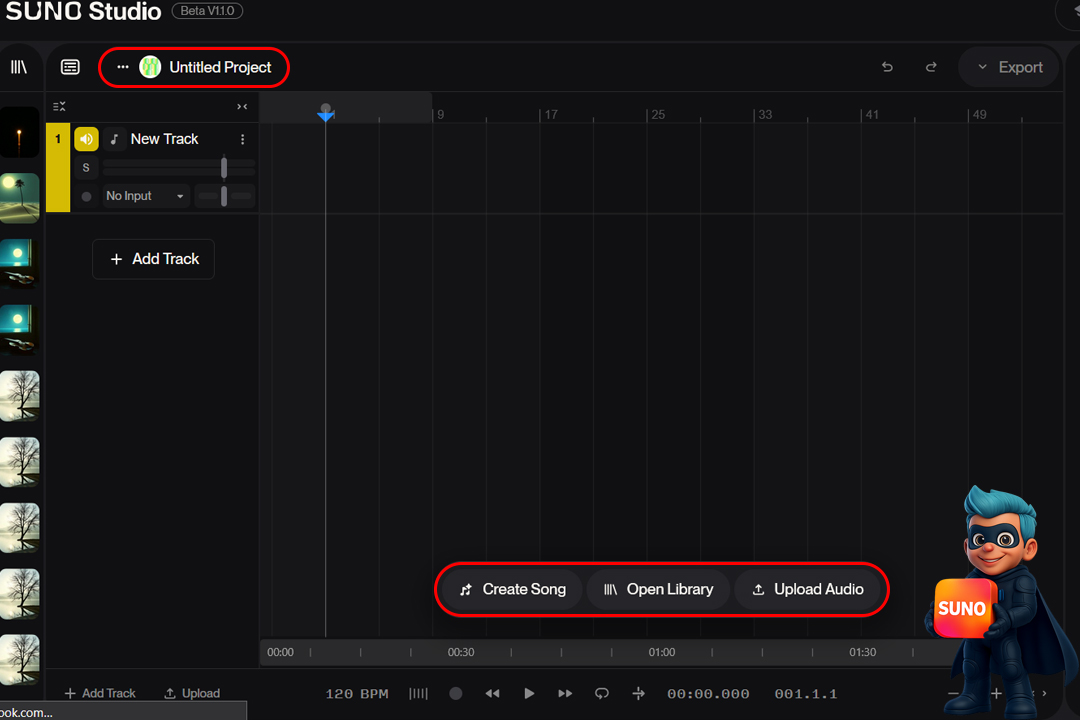This screenshot has width=1080, height=720.
Task: Open the library panel icon top left
Action: (20, 66)
